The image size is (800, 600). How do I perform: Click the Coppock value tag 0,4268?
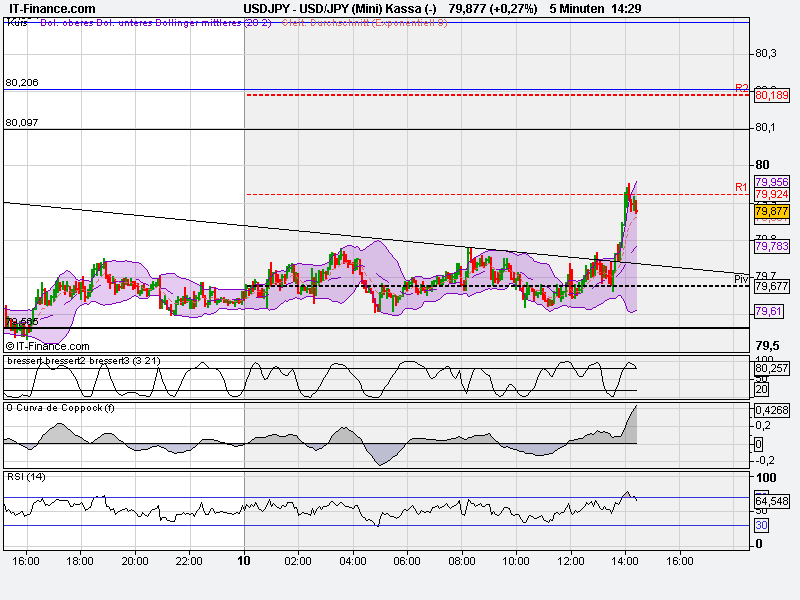tap(771, 410)
